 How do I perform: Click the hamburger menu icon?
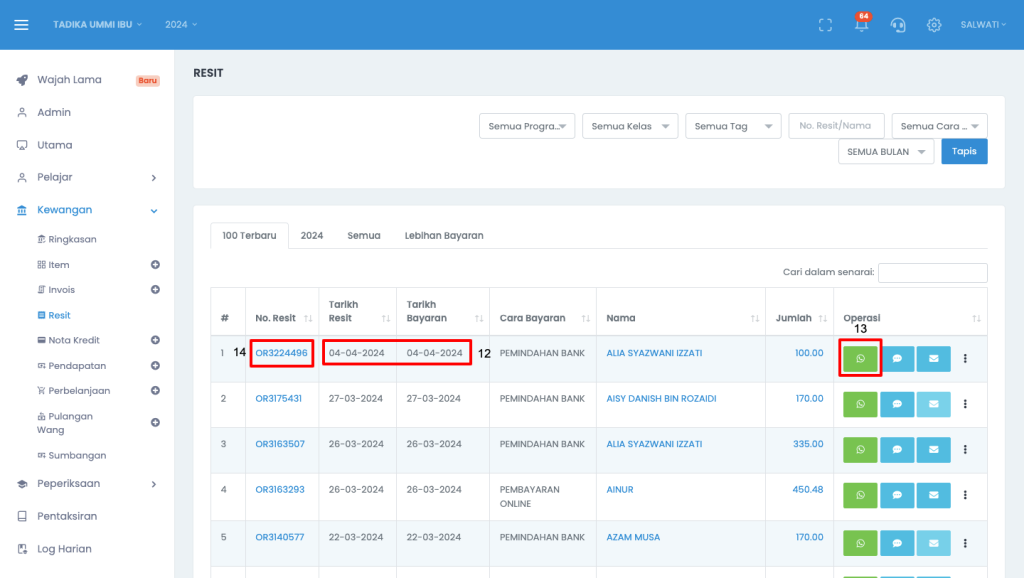pyautogui.click(x=21, y=25)
